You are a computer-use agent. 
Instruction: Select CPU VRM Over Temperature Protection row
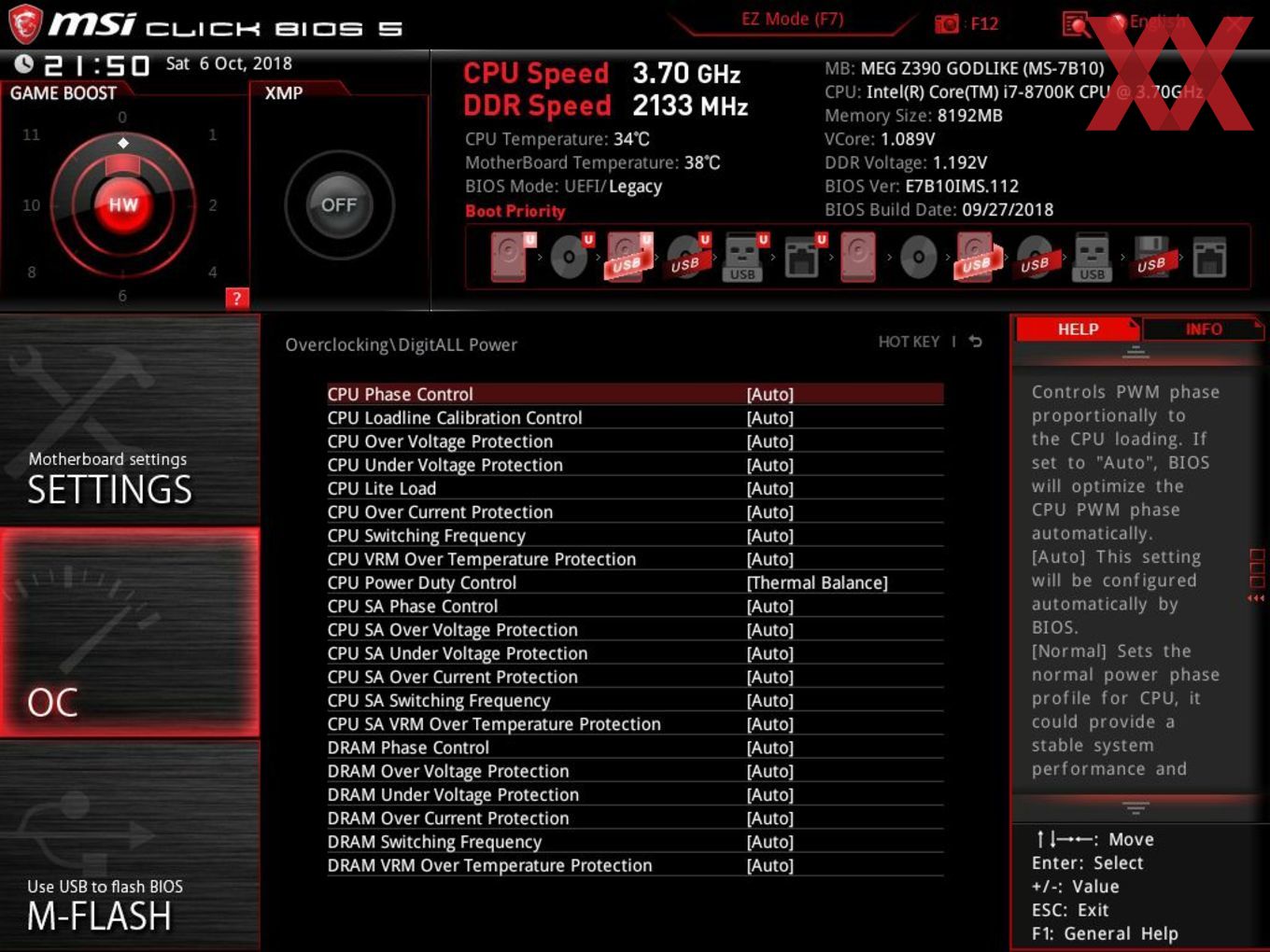coord(635,559)
